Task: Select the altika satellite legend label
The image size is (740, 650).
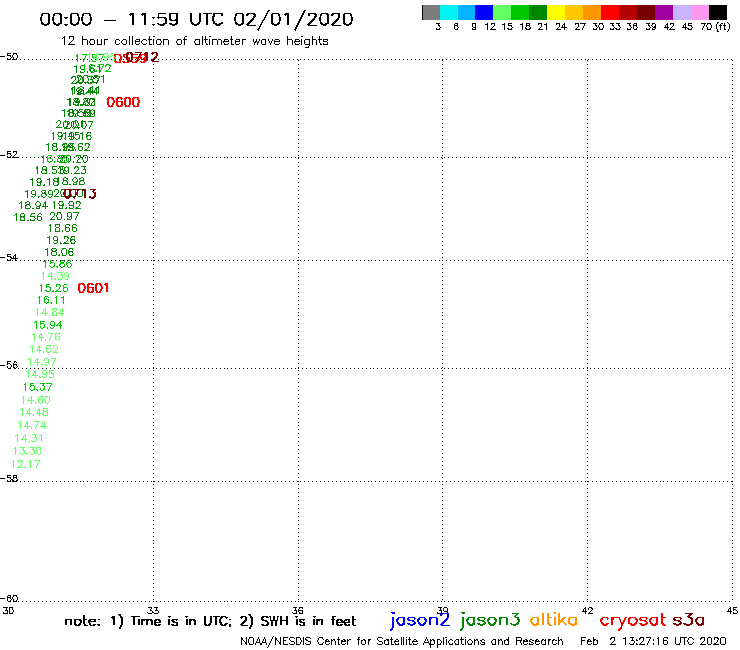Action: 554,620
